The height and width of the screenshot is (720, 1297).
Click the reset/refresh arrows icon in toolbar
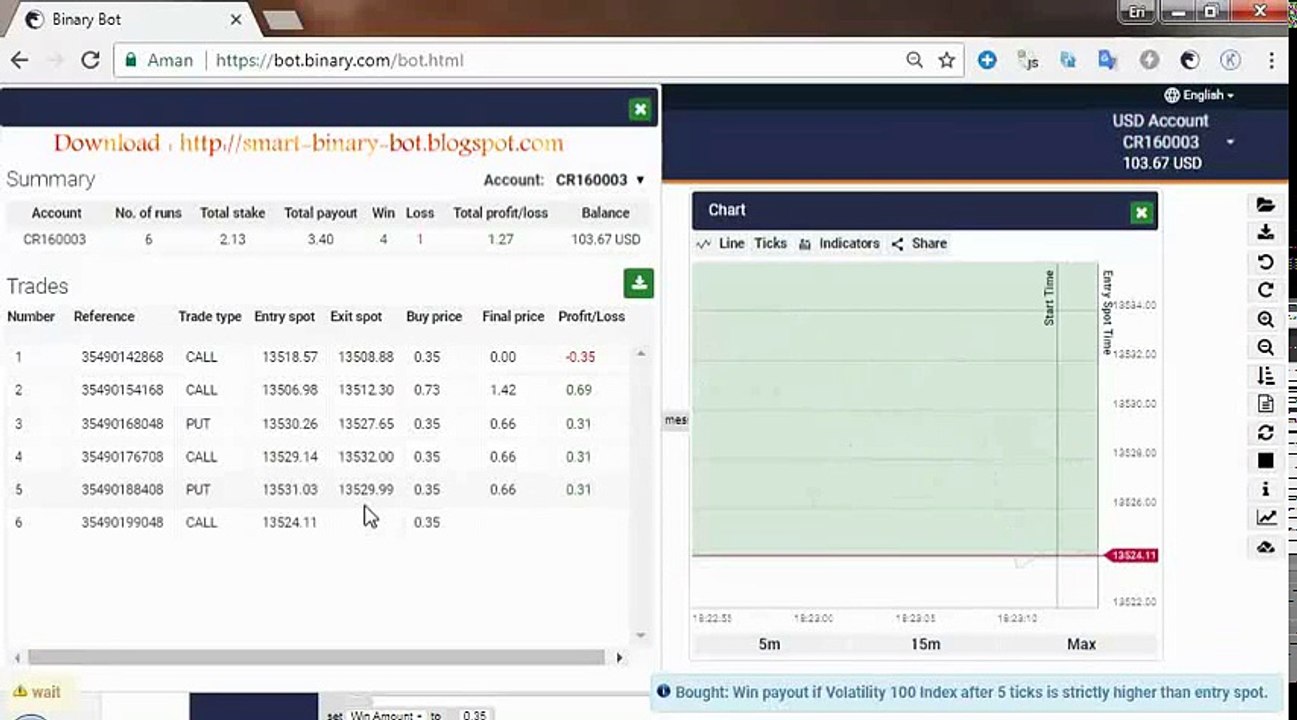1265,433
